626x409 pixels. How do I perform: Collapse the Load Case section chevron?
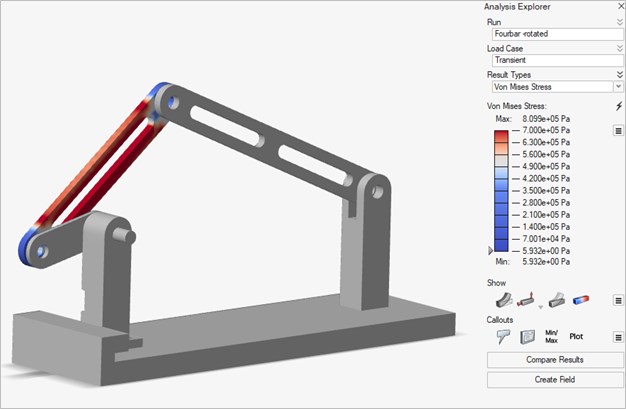click(x=619, y=48)
